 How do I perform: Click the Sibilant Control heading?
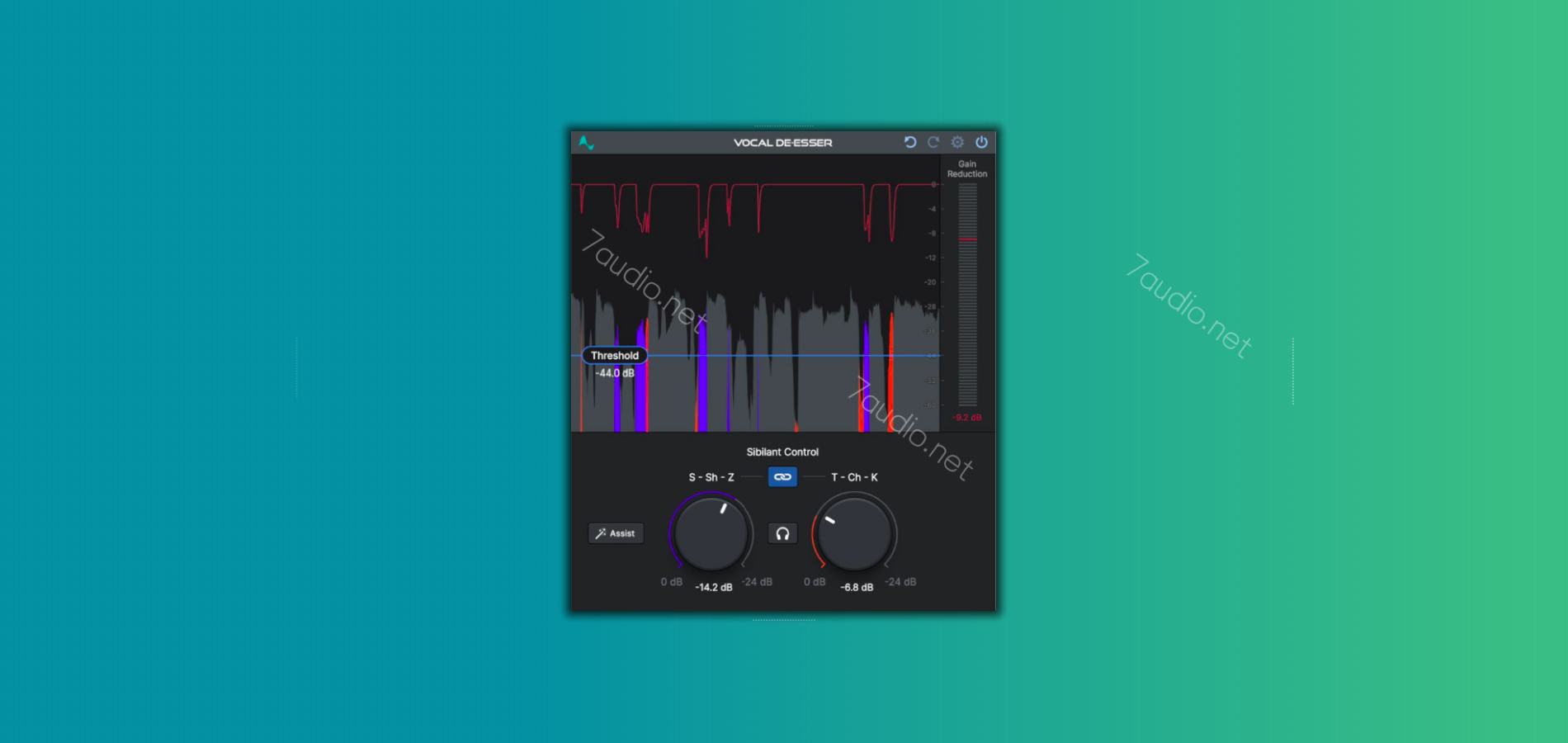point(782,452)
